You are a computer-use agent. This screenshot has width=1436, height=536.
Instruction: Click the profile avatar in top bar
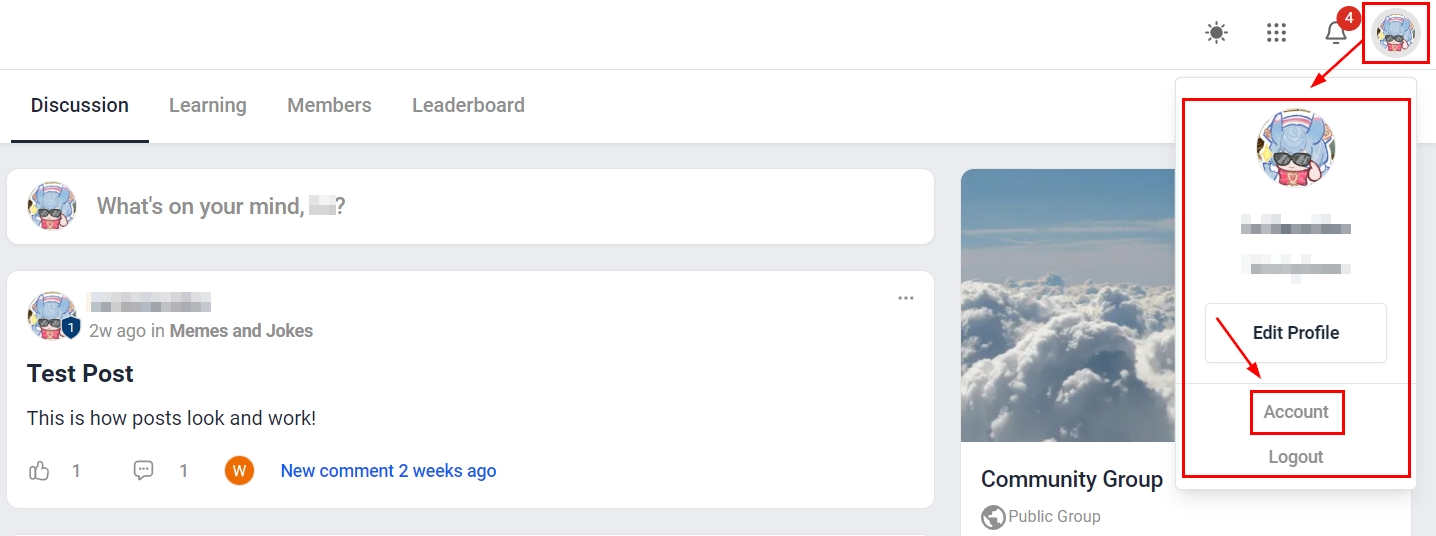click(1396, 34)
